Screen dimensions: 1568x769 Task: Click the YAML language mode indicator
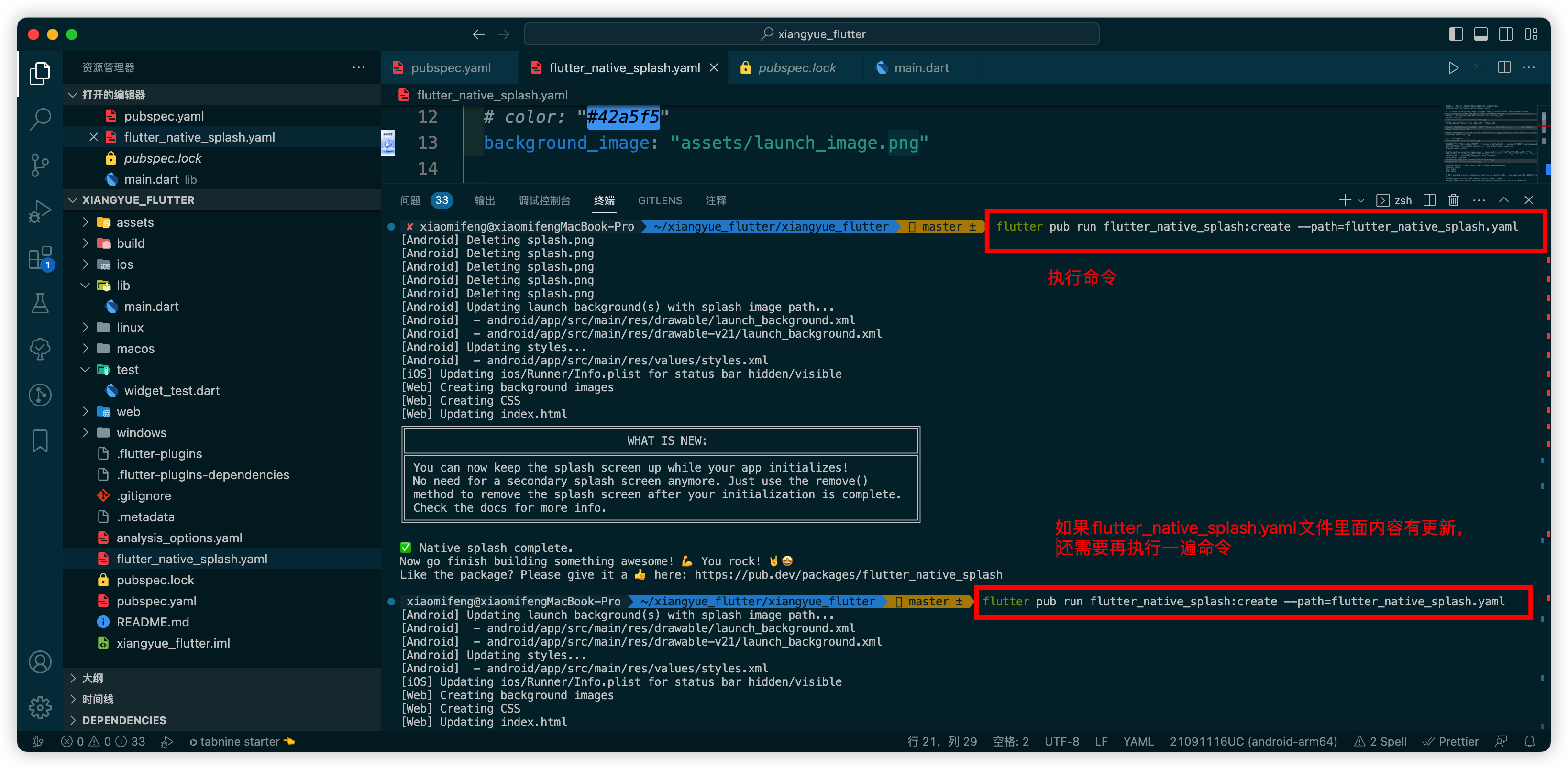coord(1138,742)
